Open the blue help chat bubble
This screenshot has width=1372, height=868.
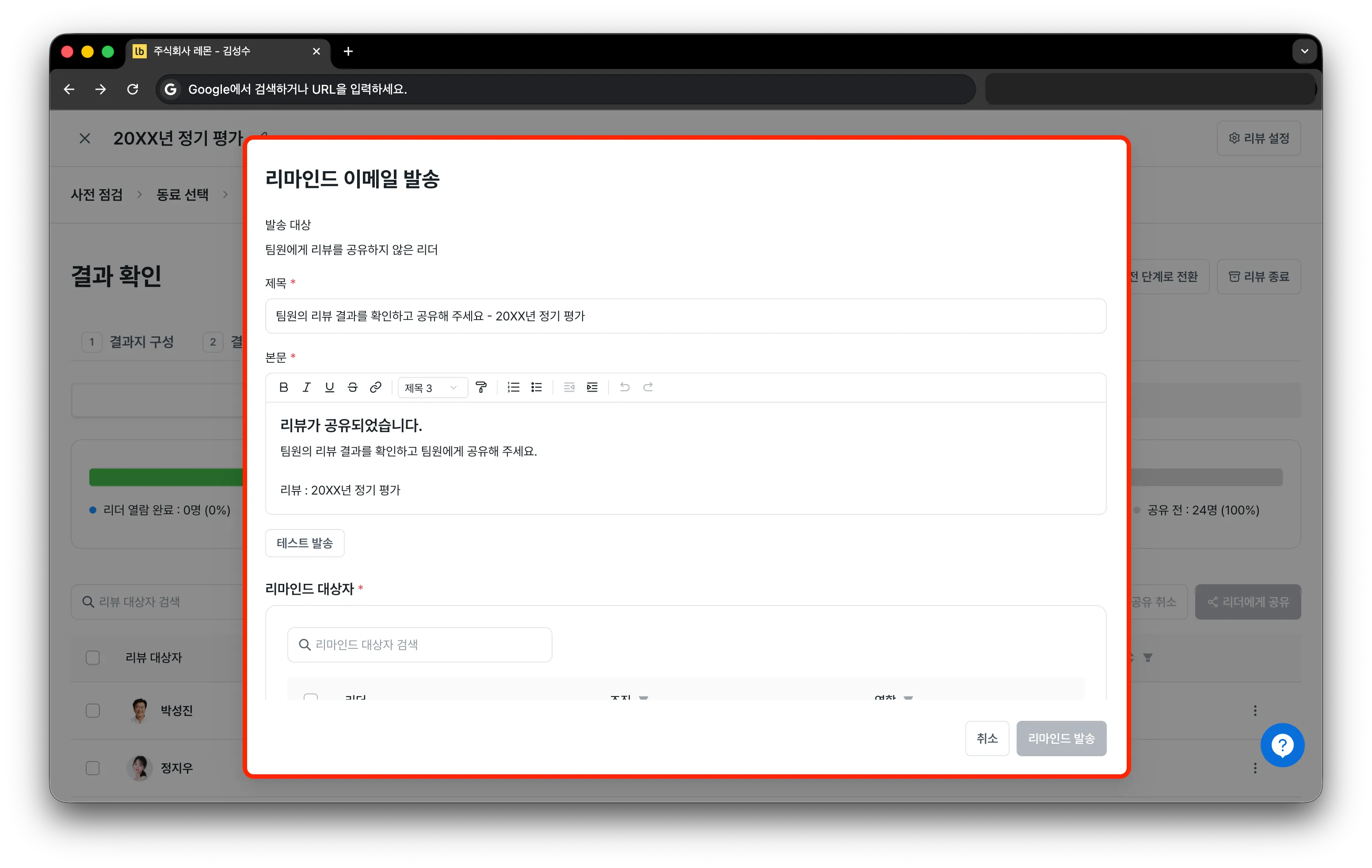1282,744
